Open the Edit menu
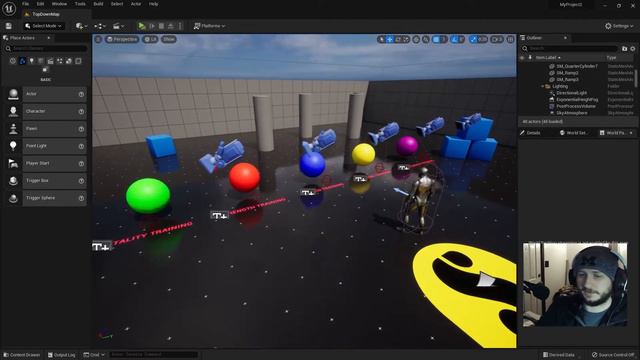This screenshot has width=640, height=360. pyautogui.click(x=40, y=4)
